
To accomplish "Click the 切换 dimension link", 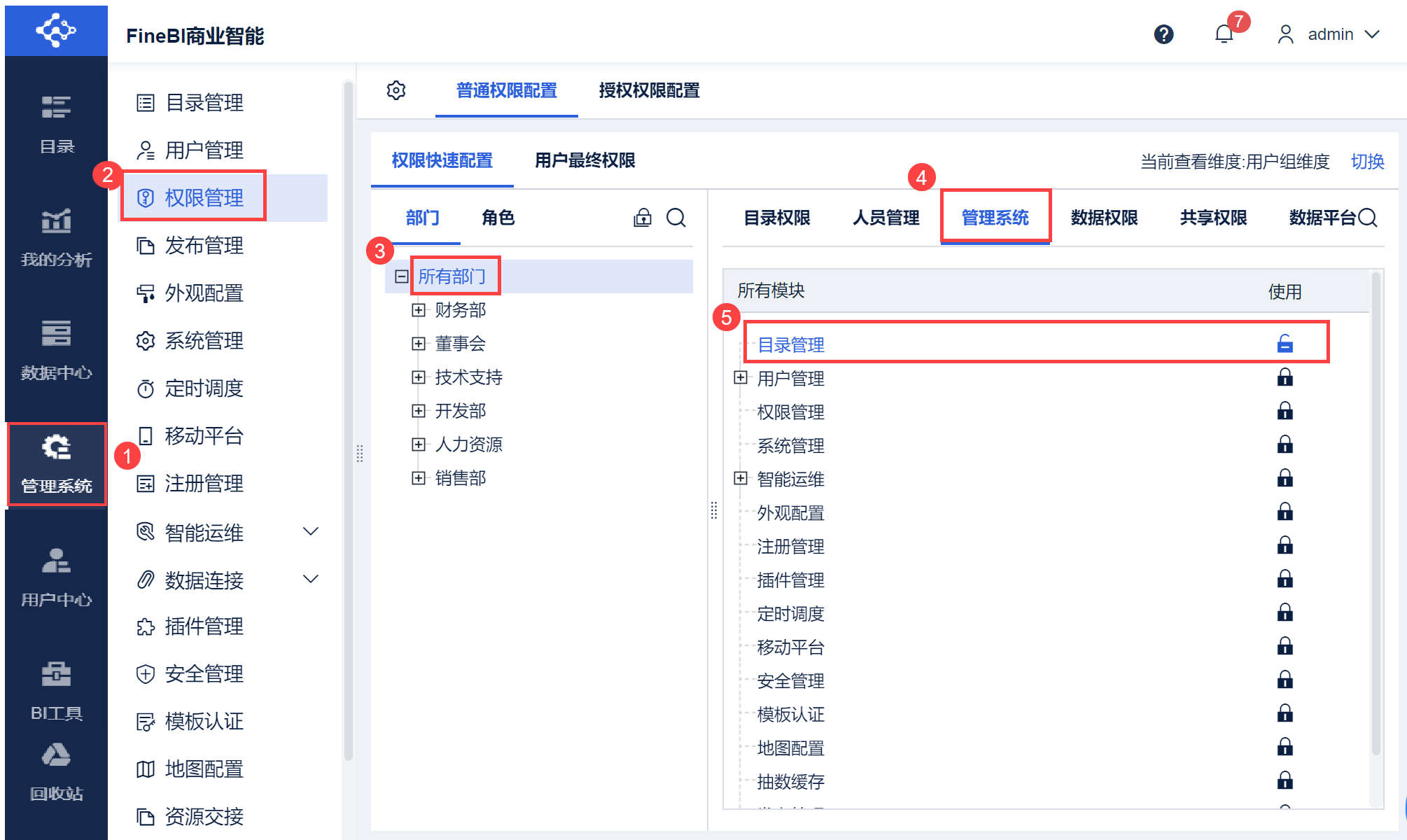I will pos(1367,162).
